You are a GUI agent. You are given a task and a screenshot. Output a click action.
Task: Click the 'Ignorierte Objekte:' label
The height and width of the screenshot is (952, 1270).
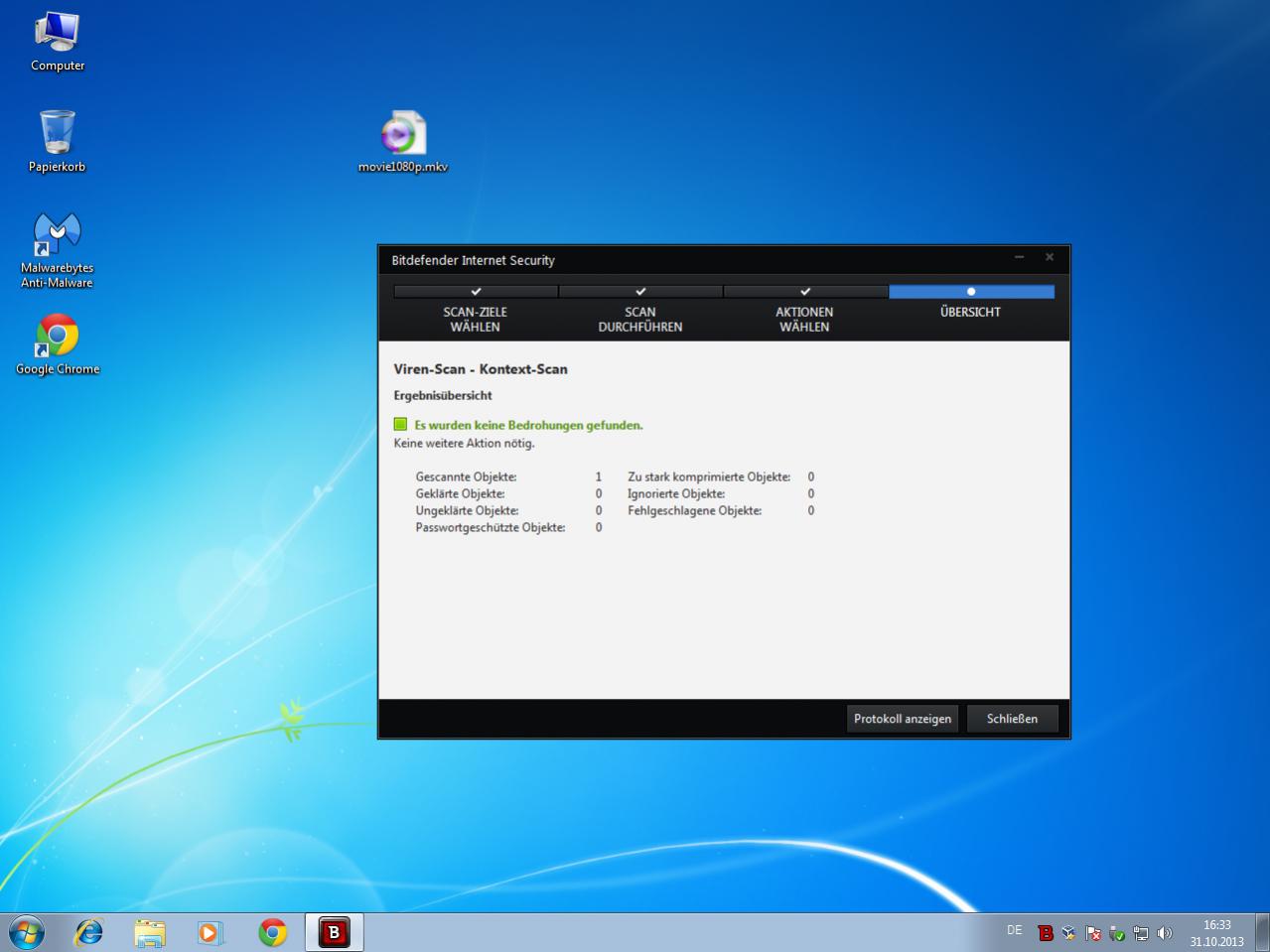(x=676, y=493)
